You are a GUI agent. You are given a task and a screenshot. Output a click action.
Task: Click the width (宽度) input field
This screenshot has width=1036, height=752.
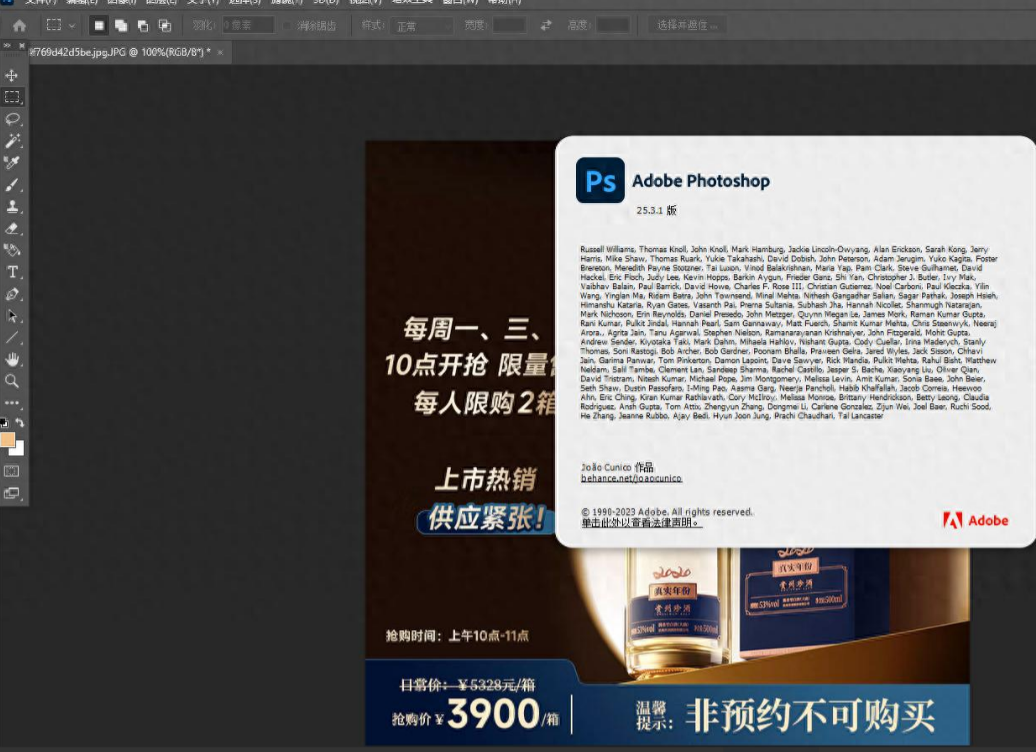point(509,26)
